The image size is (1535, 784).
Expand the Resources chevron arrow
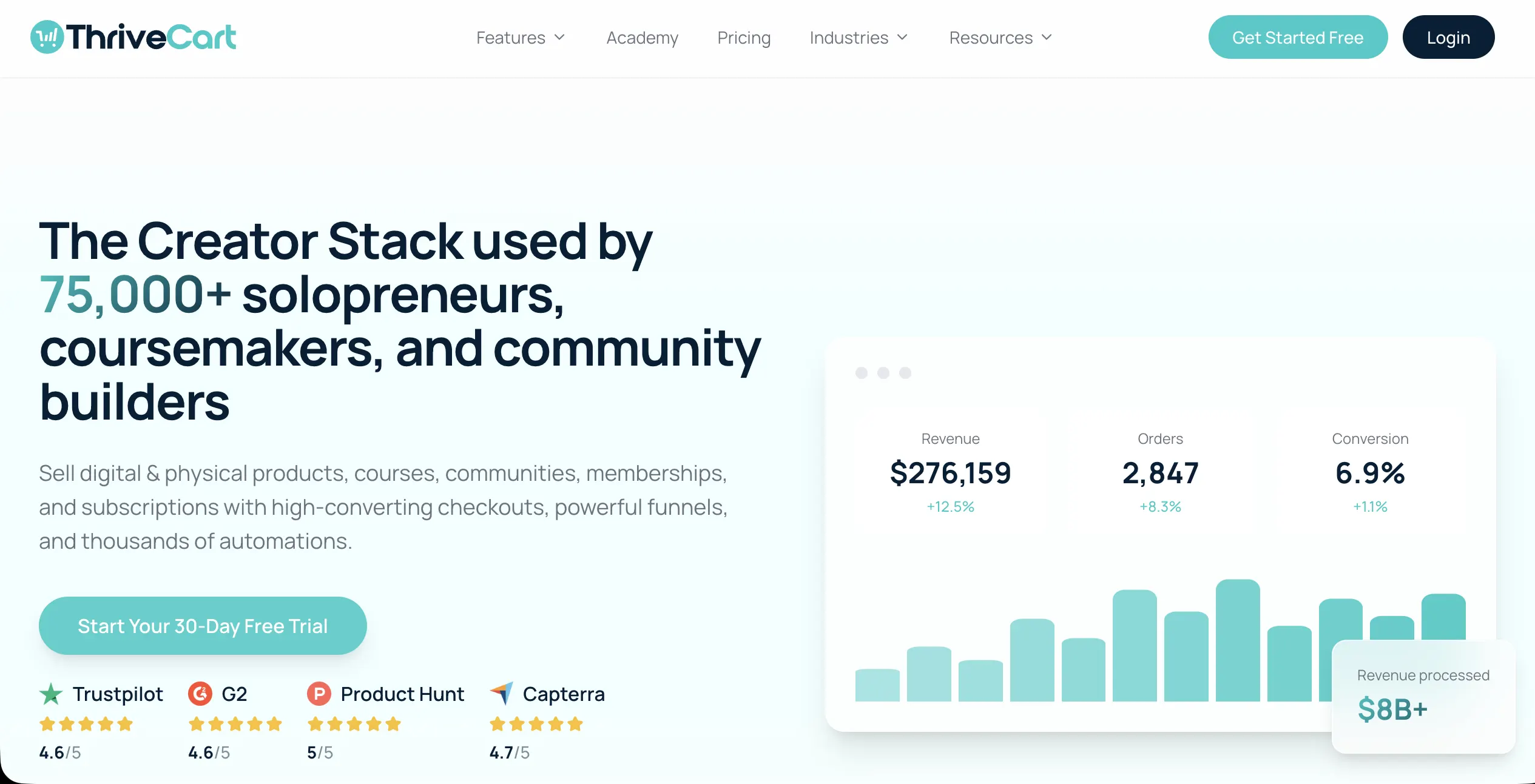(x=1047, y=38)
